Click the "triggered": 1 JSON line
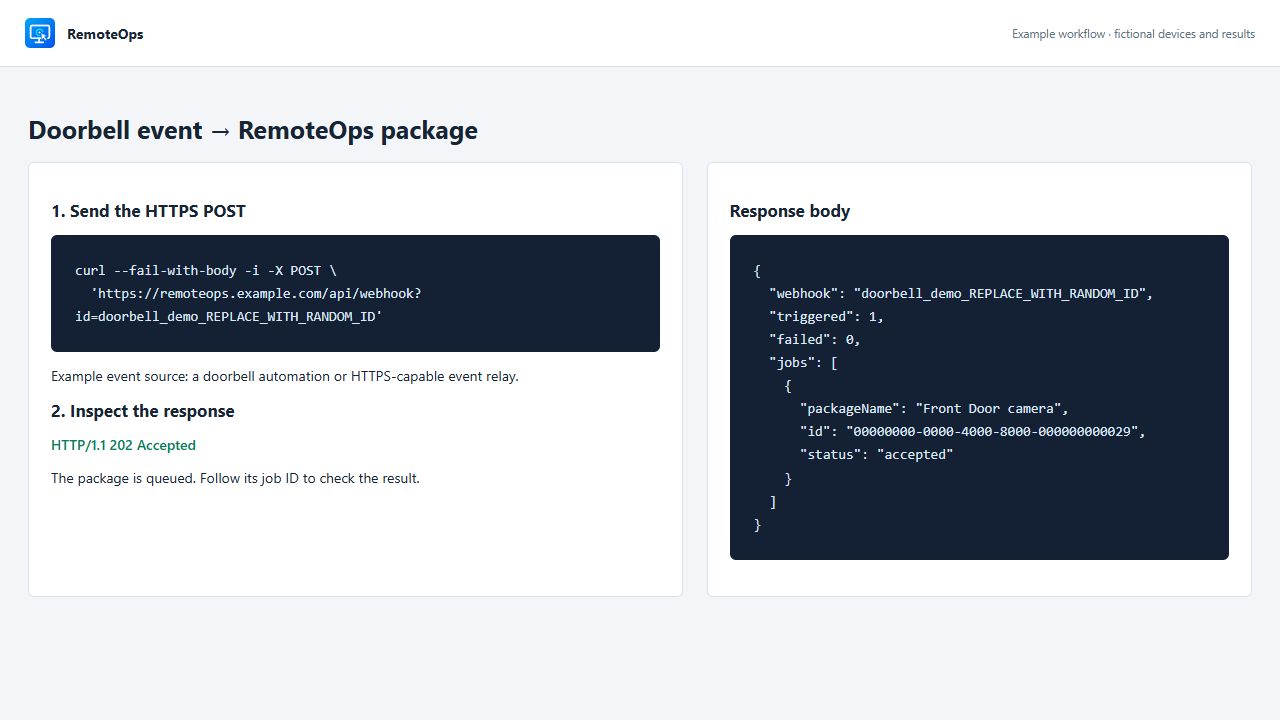Viewport: 1280px width, 720px height. (827, 316)
